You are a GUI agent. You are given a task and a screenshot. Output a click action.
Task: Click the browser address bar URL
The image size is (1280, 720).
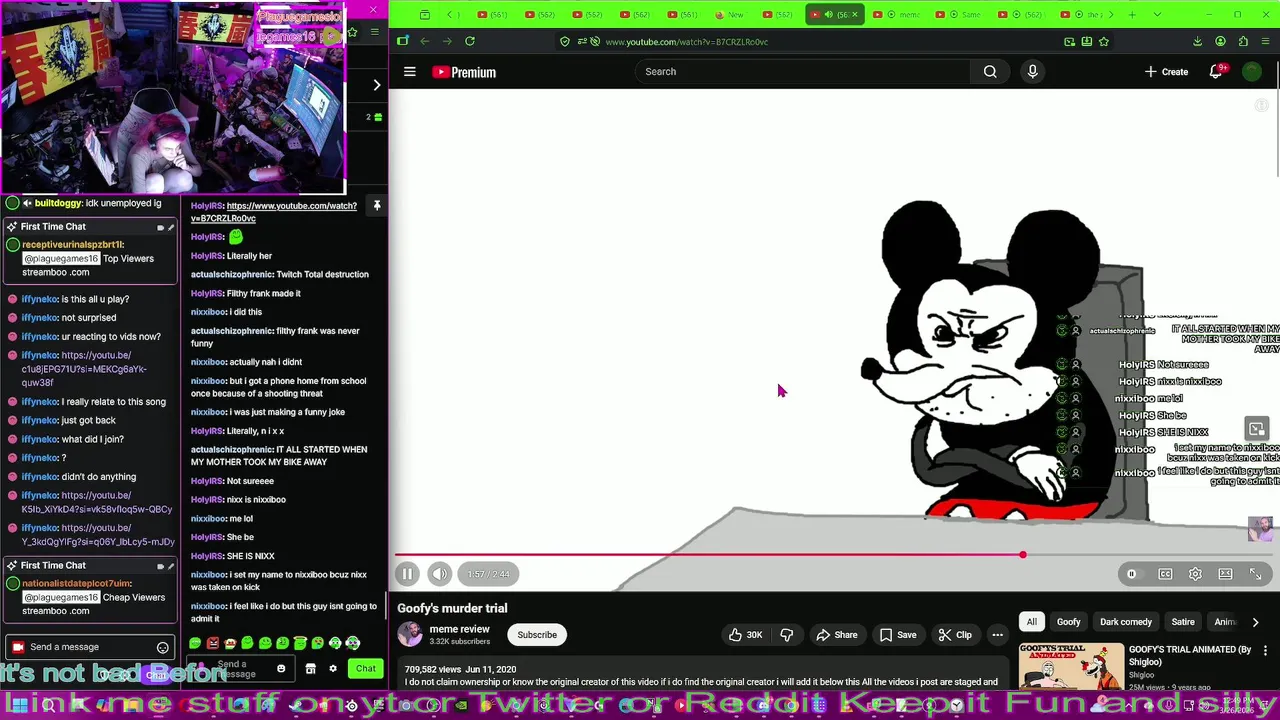tap(686, 42)
